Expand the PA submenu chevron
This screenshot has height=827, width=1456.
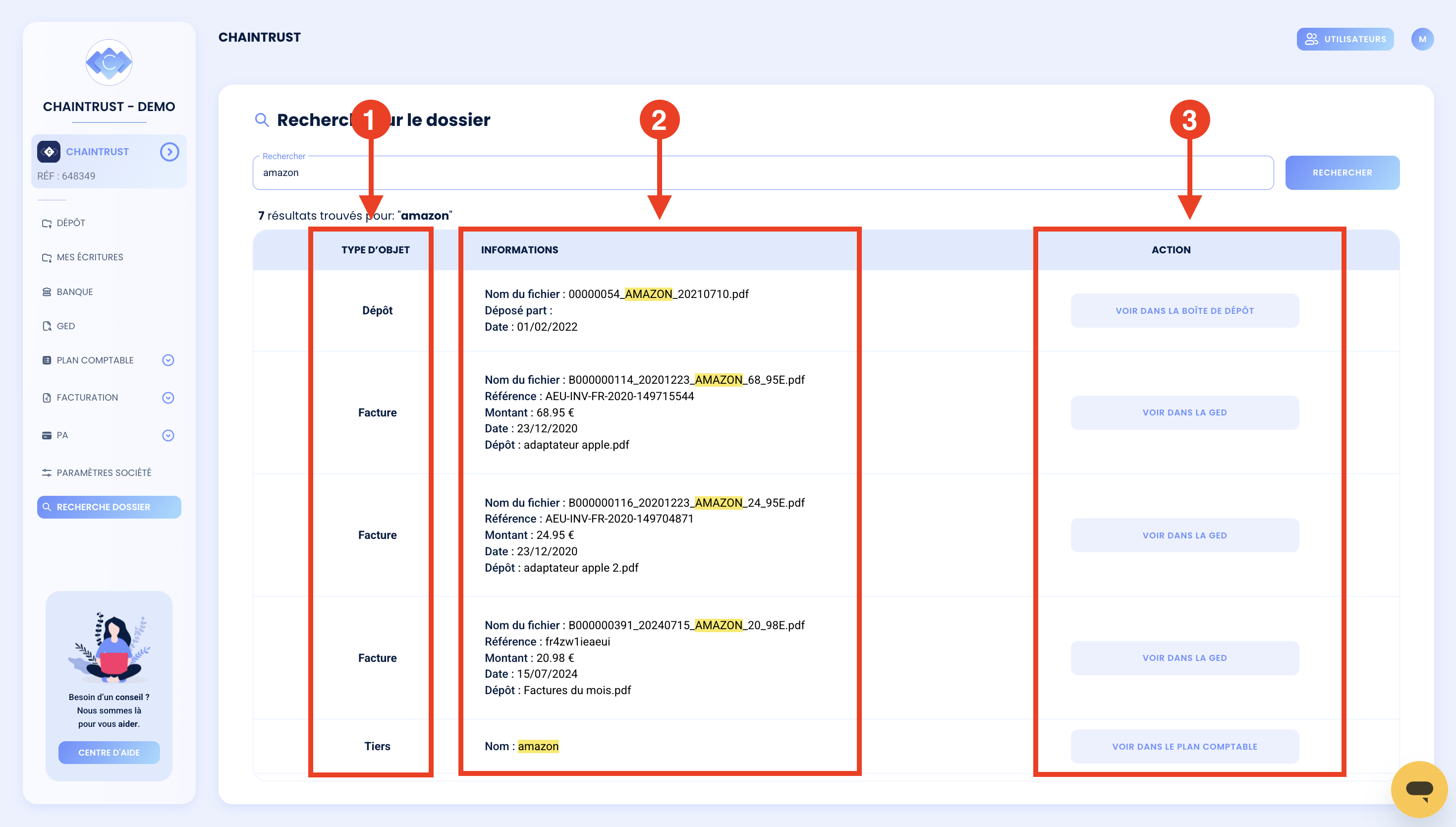(x=168, y=435)
